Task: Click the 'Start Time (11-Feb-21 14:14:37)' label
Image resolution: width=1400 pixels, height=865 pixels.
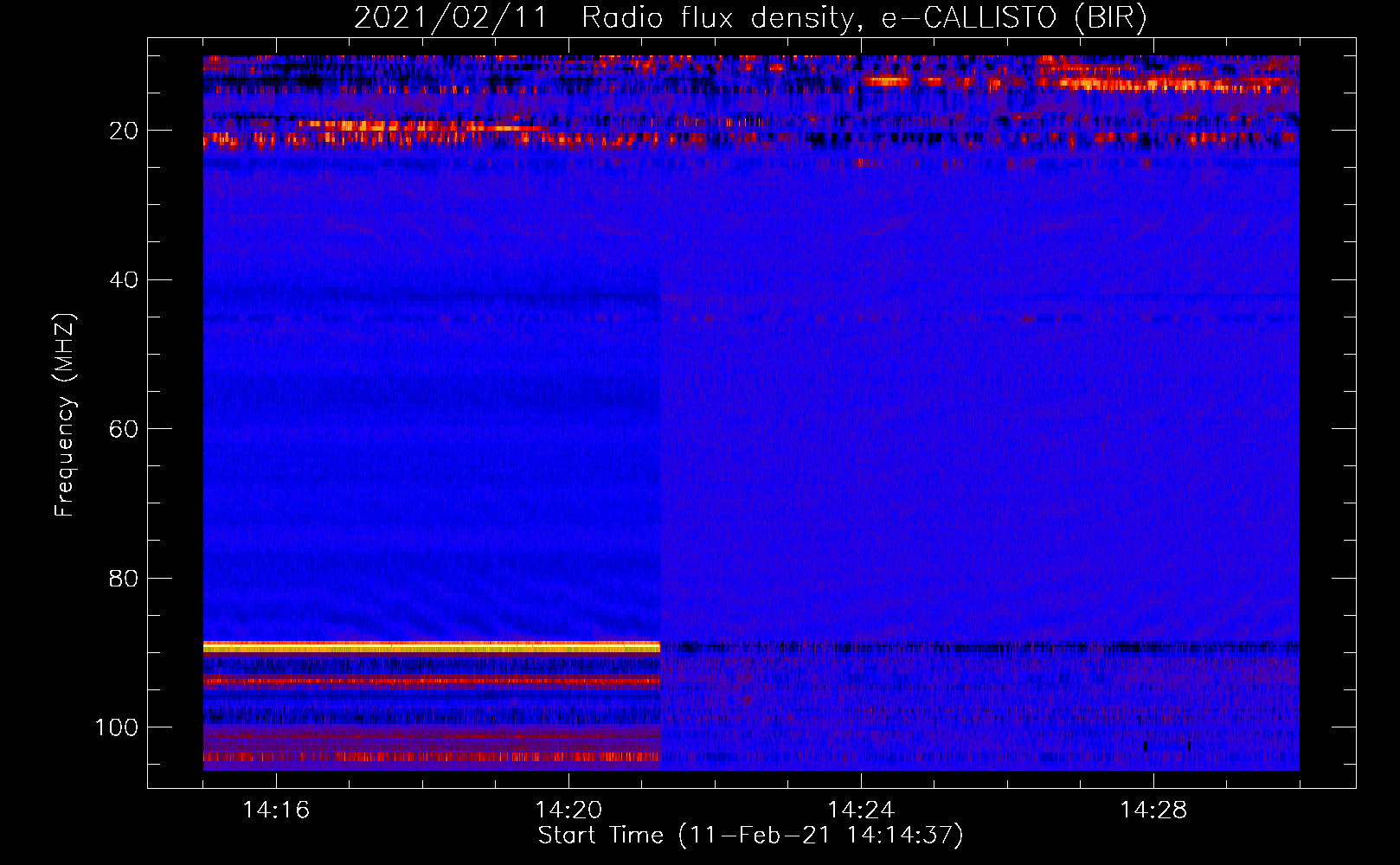Action: 750,836
